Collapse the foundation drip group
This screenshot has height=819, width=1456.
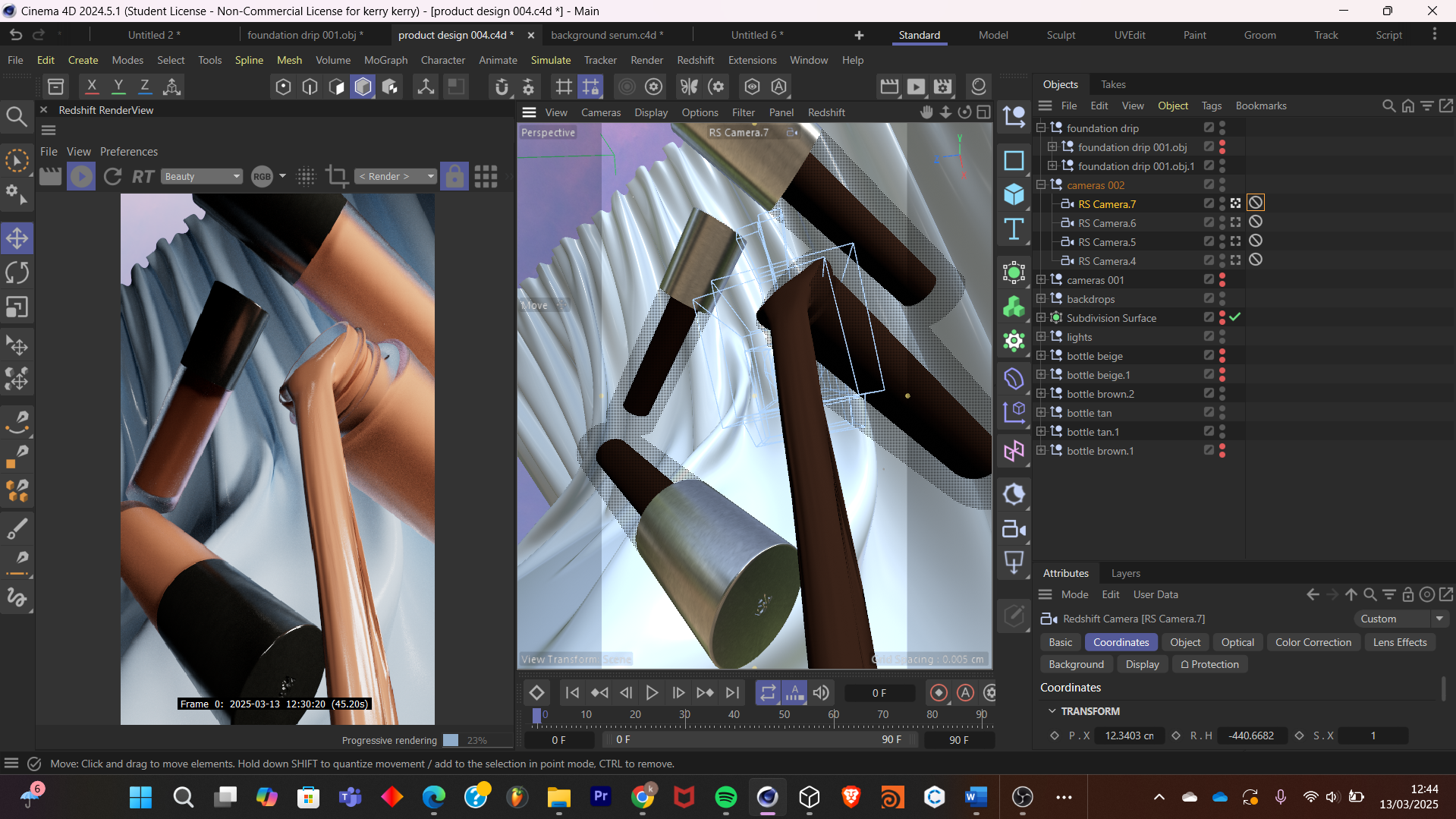(1041, 128)
